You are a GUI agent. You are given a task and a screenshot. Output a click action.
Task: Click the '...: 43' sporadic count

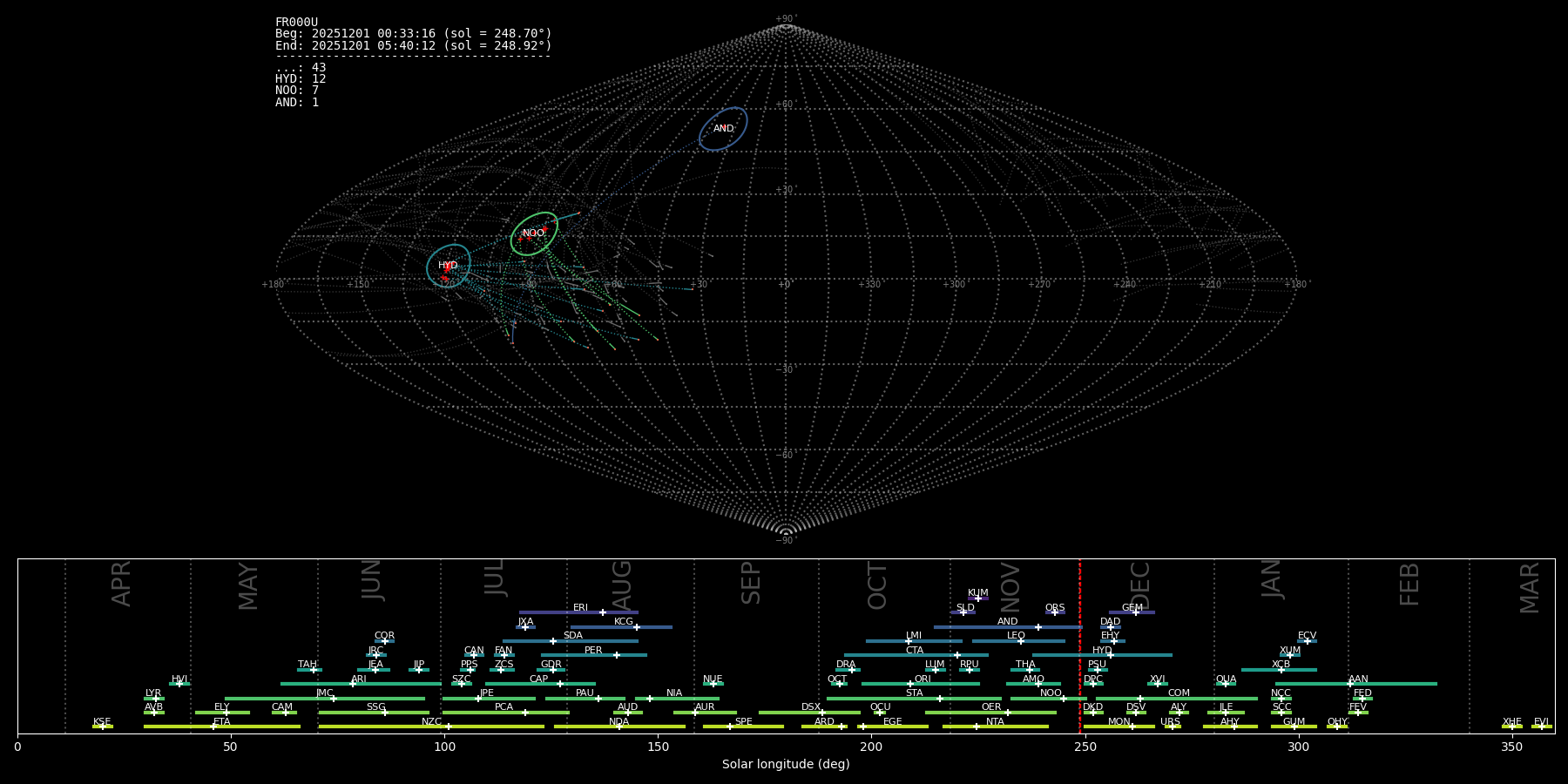301,68
